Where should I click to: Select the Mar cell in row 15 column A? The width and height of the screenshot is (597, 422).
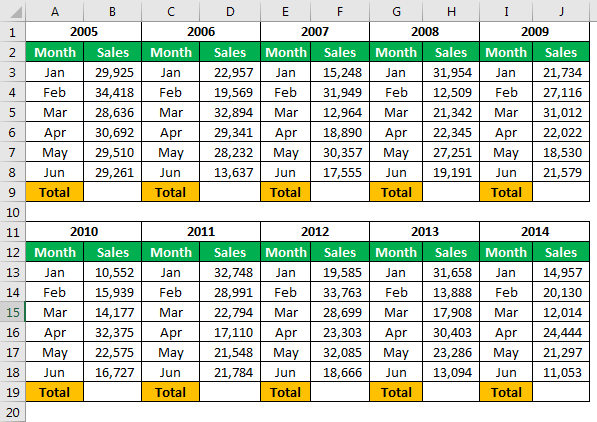coord(54,312)
